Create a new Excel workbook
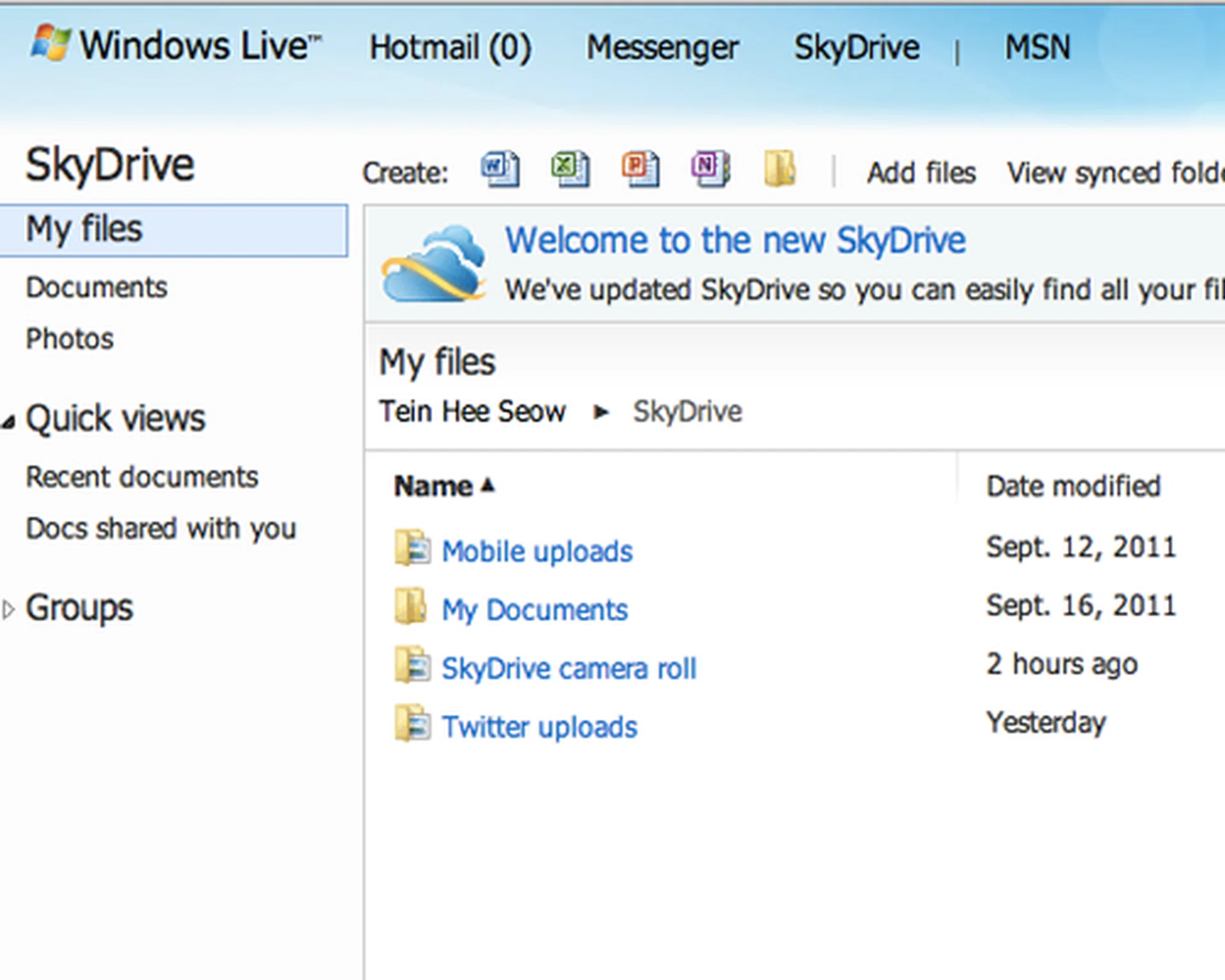 point(570,169)
